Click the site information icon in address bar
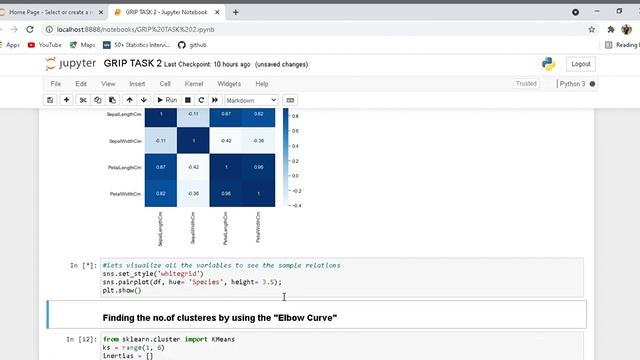This screenshot has width=640, height=360. click(x=49, y=29)
